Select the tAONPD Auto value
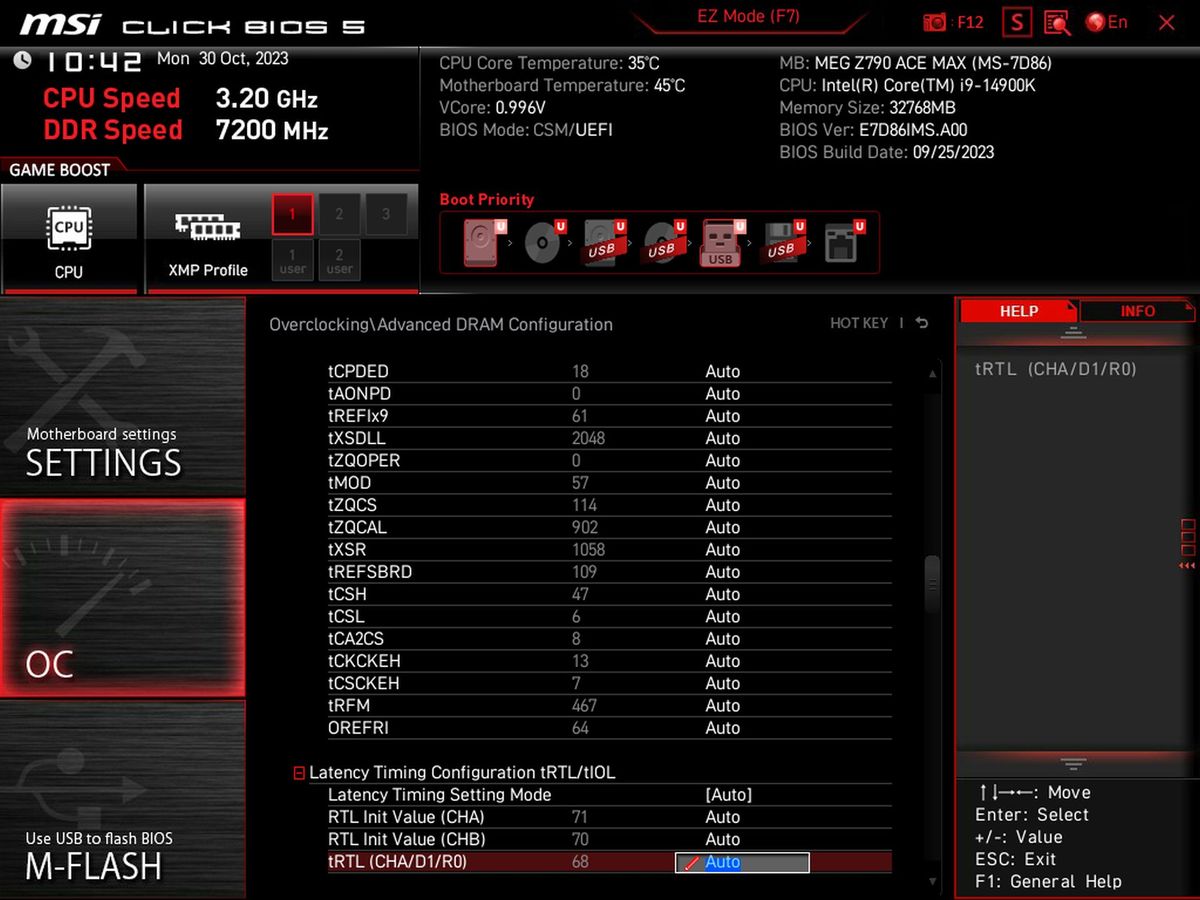Image resolution: width=1200 pixels, height=900 pixels. point(722,394)
